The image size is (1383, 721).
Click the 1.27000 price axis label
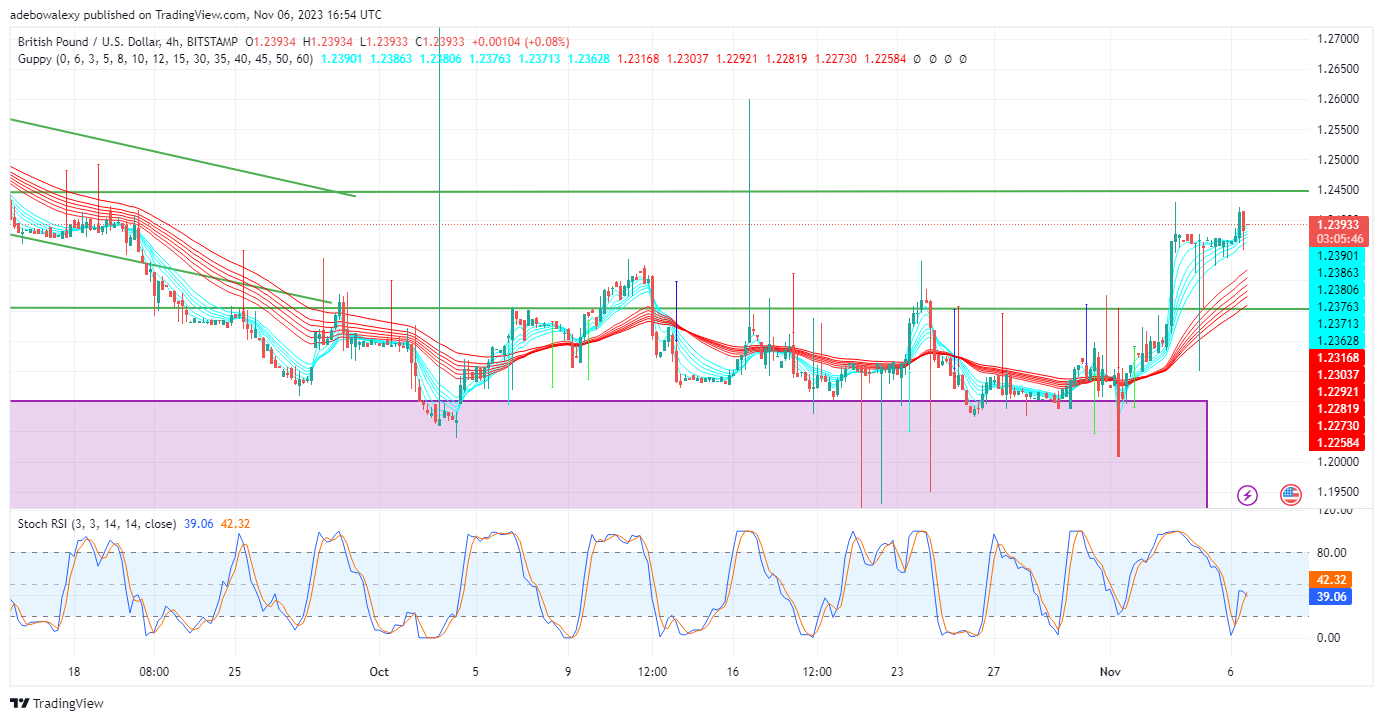pyautogui.click(x=1339, y=39)
